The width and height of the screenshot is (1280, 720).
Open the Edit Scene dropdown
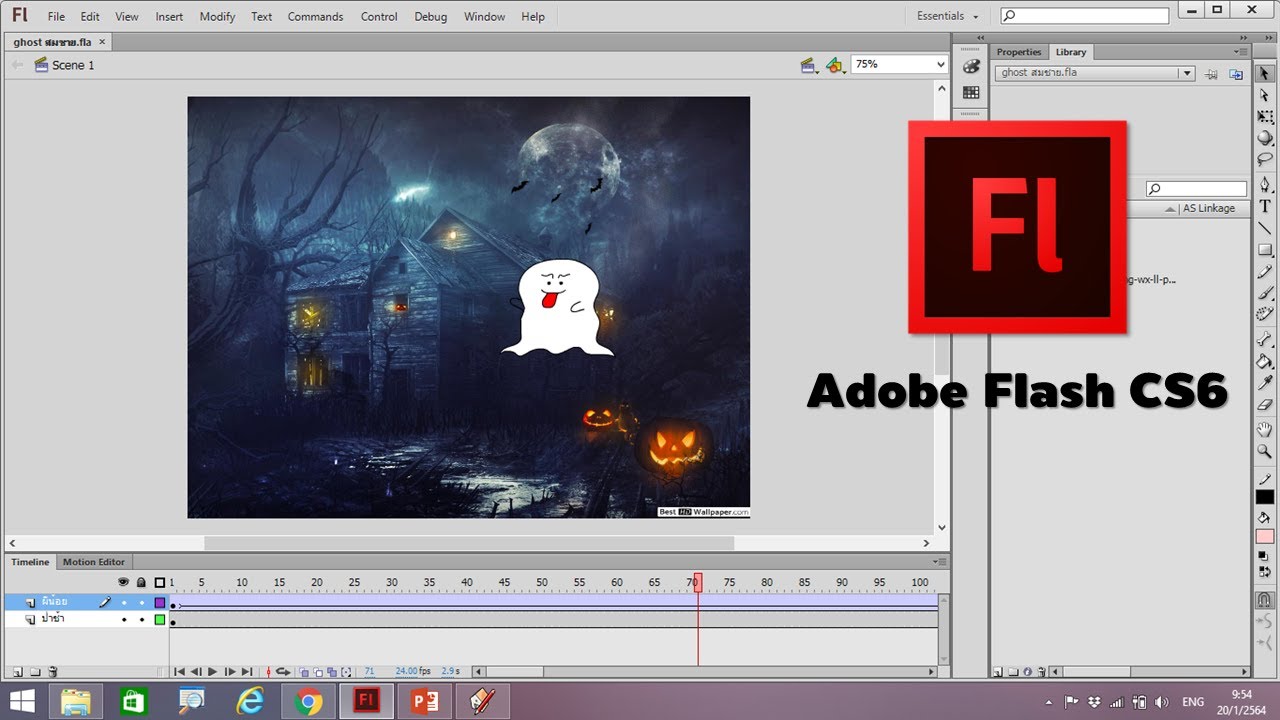click(810, 65)
